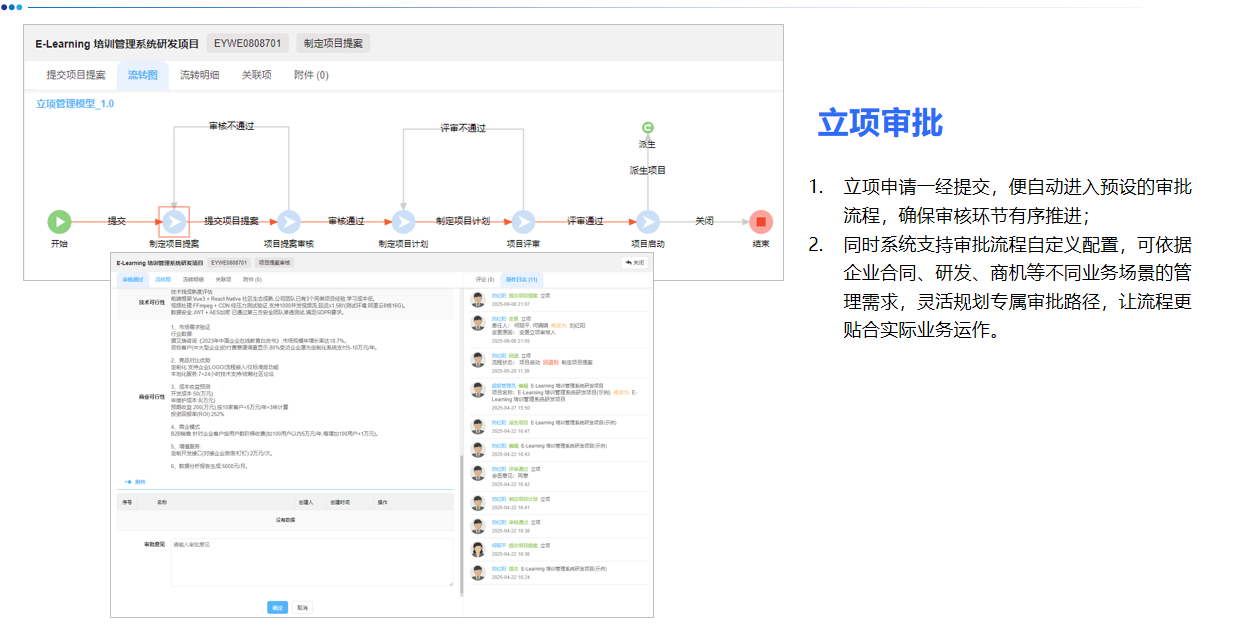Confirm approval with the 确定 button
This screenshot has height=630, width=1255.
pyautogui.click(x=279, y=606)
